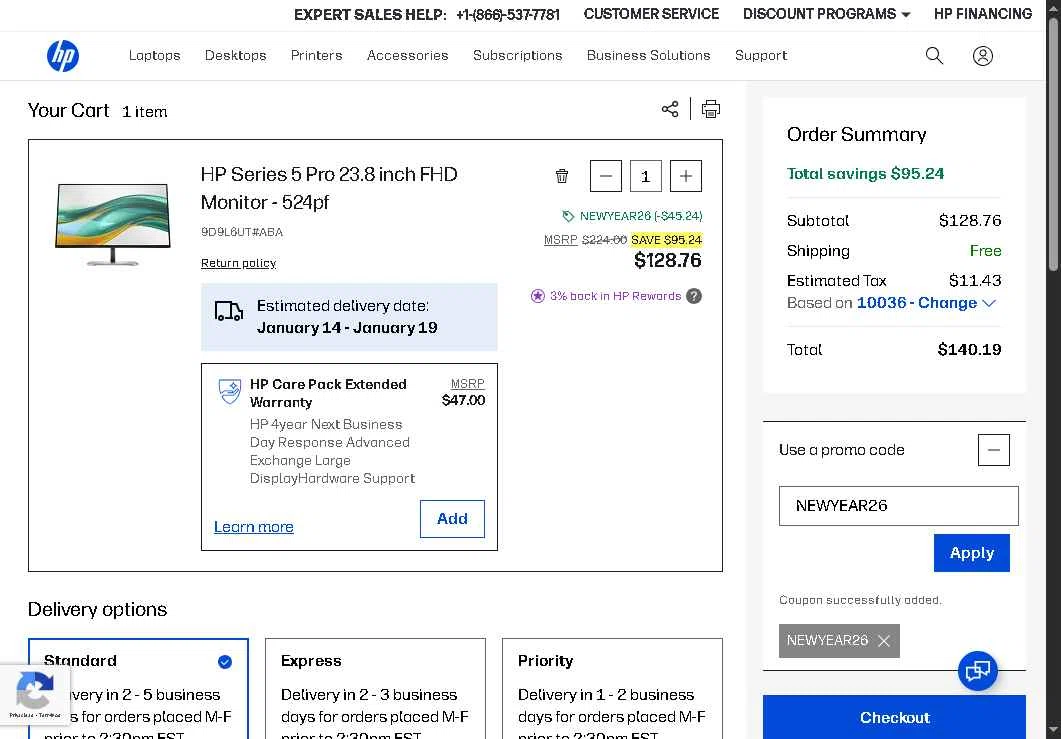The width and height of the screenshot is (1061, 739).
Task: Open the HP Series 5 Pro monitor title
Action: pyautogui.click(x=329, y=188)
